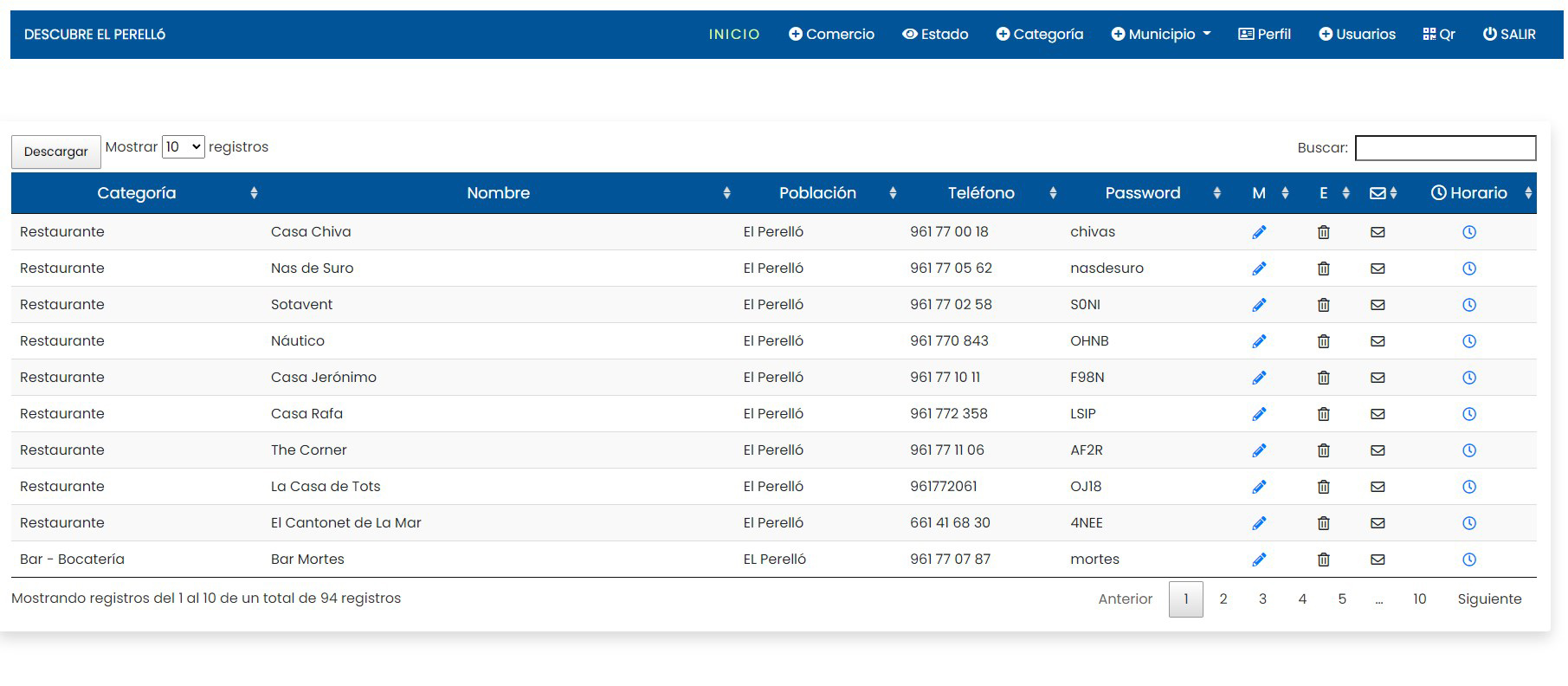The width and height of the screenshot is (1568, 686).
Task: Go to the Siguiente page
Action: point(1488,599)
